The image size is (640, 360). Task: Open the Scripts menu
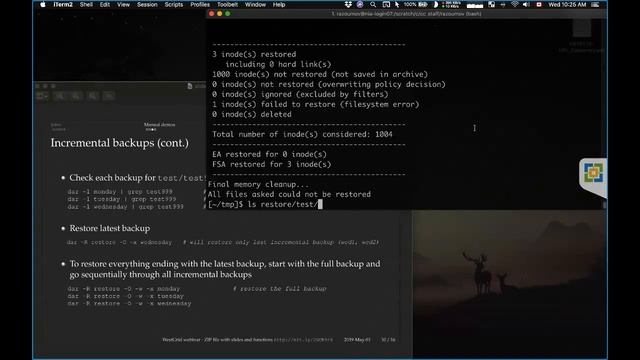click(x=174, y=4)
